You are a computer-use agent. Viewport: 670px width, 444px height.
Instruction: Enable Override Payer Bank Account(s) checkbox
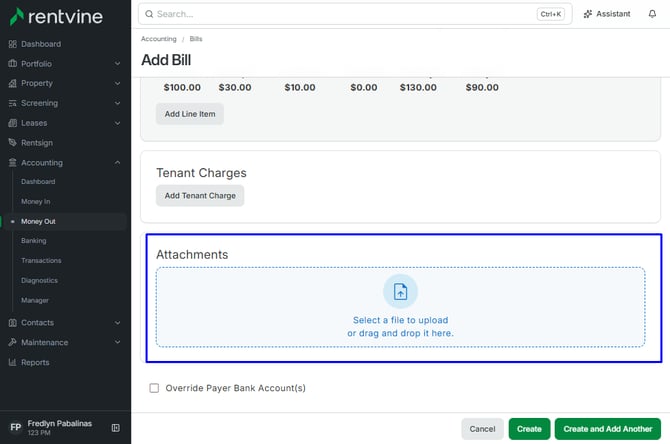pyautogui.click(x=154, y=388)
